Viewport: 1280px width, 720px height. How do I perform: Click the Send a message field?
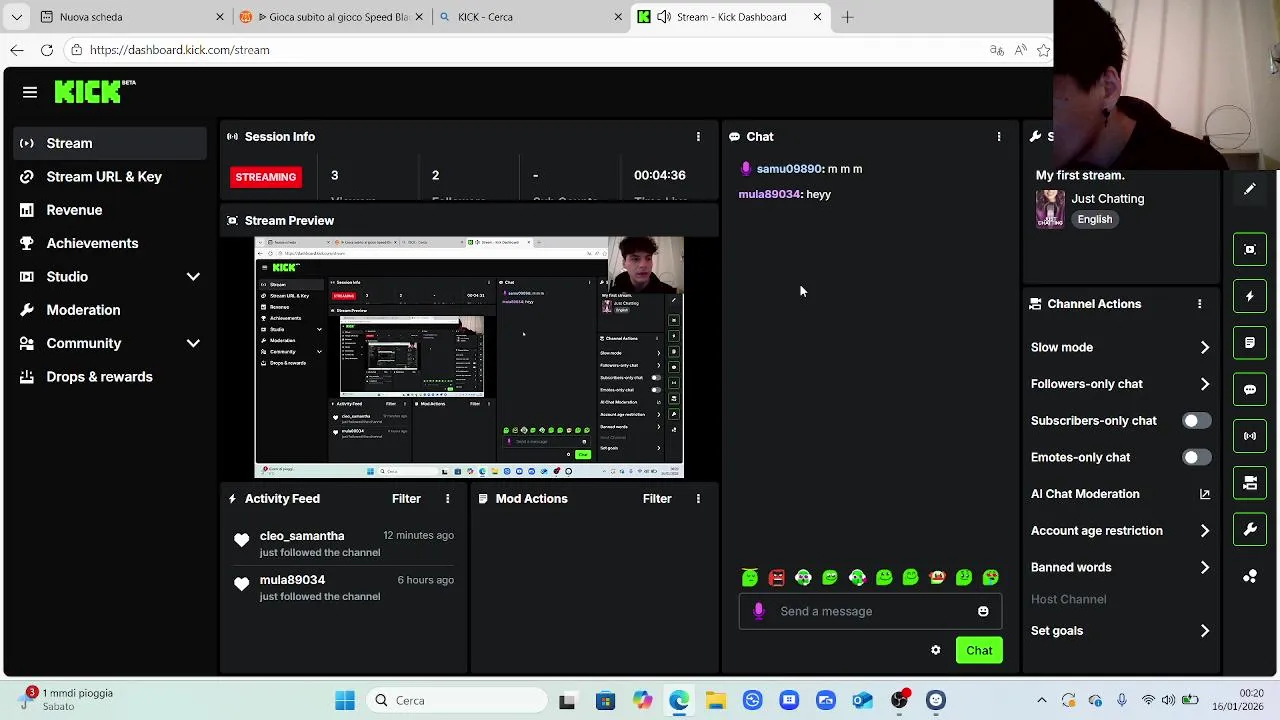click(x=870, y=611)
